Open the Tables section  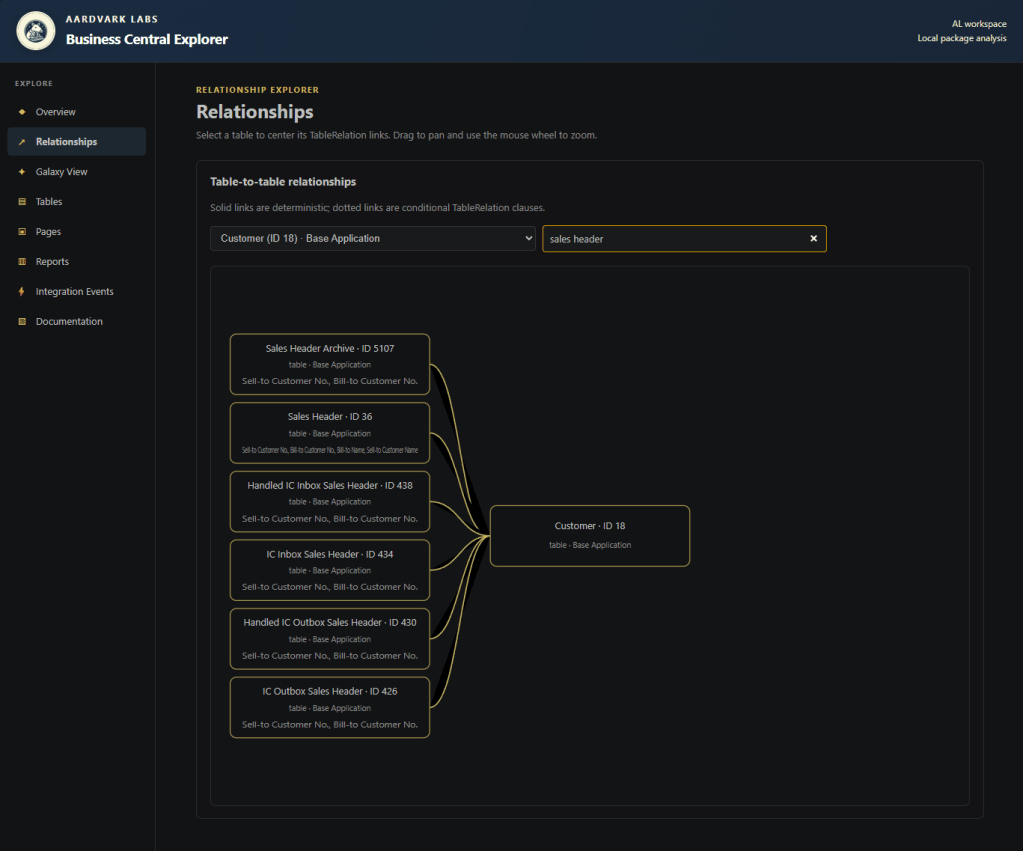(x=76, y=202)
